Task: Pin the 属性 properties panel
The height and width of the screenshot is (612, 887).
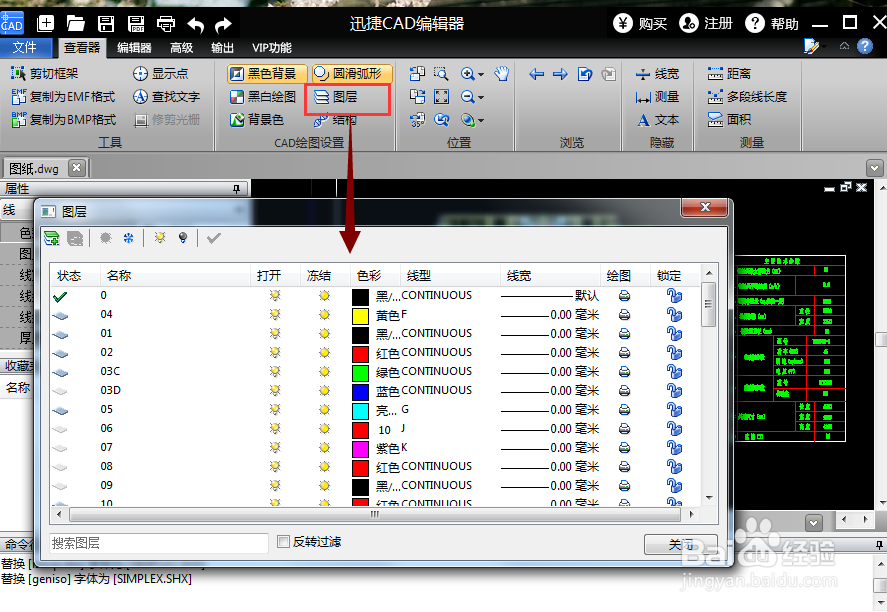Action: (236, 189)
